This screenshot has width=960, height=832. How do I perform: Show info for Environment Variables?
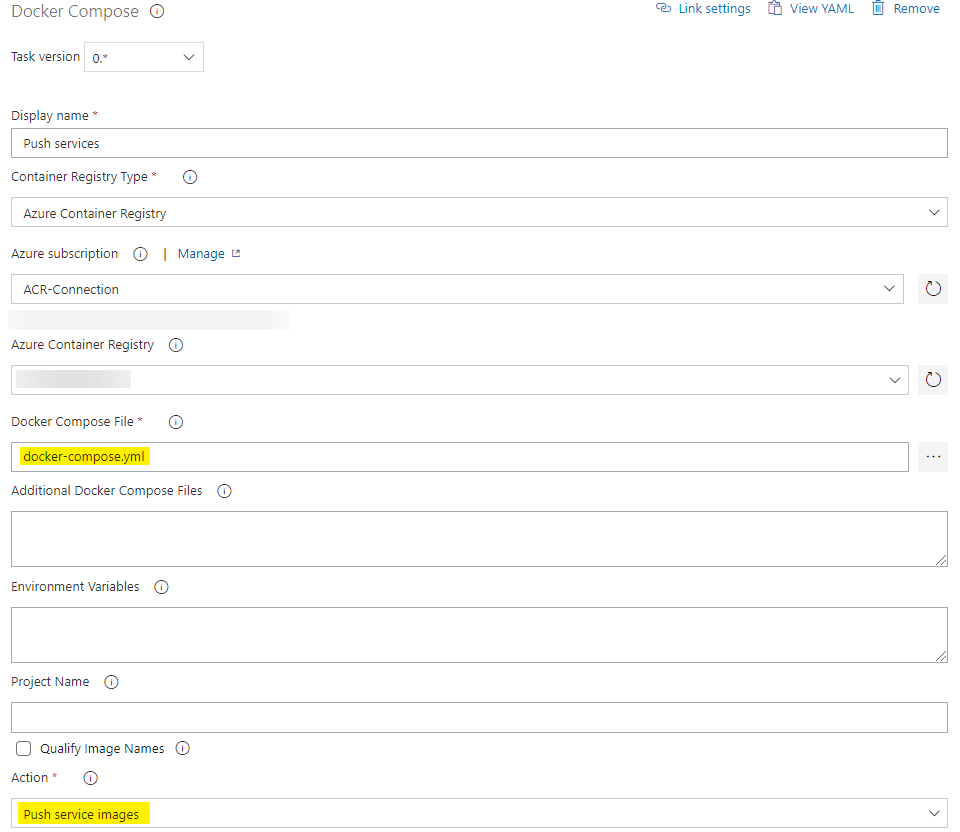[161, 587]
